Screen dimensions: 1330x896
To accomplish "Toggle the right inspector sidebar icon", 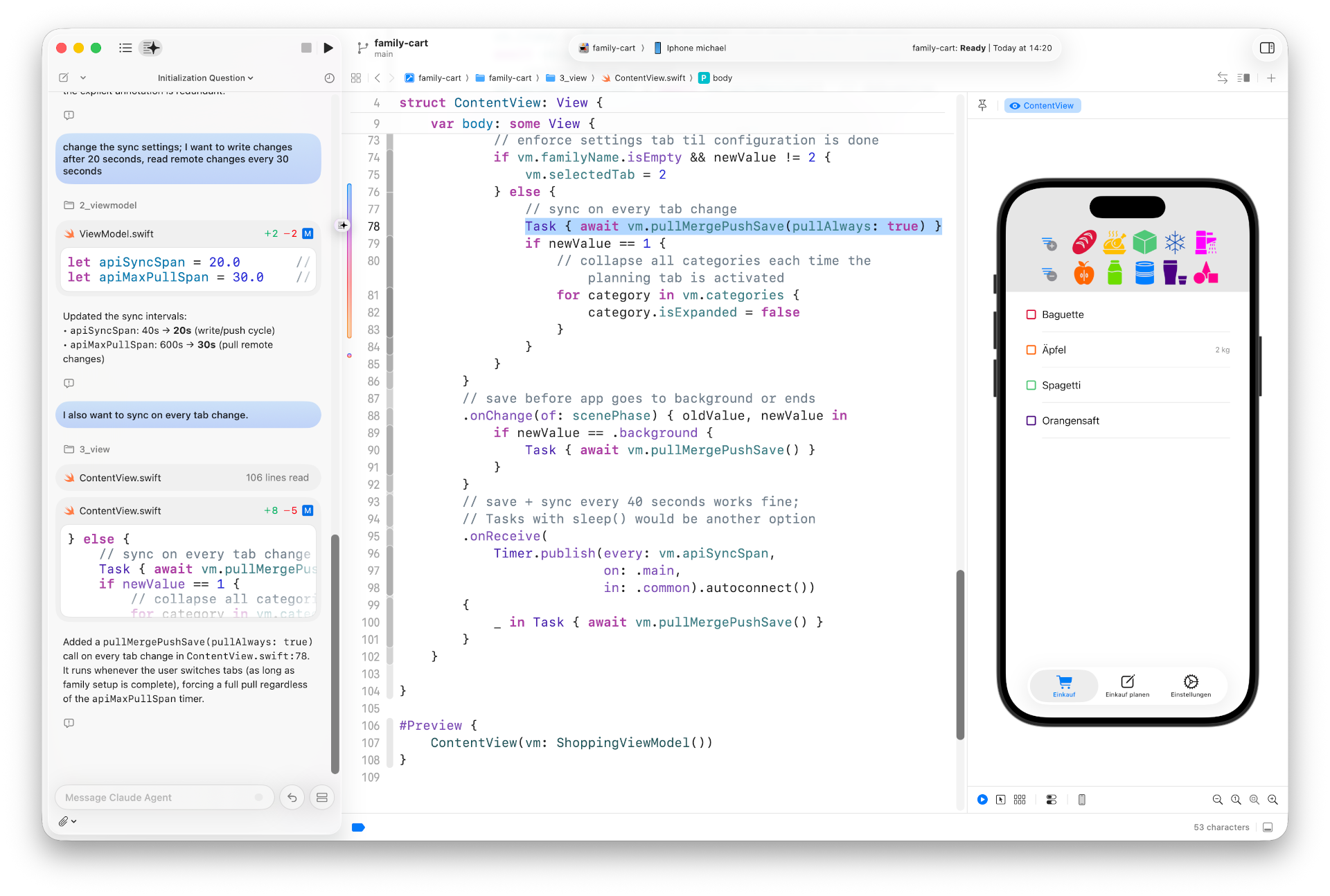I will click(x=1267, y=48).
